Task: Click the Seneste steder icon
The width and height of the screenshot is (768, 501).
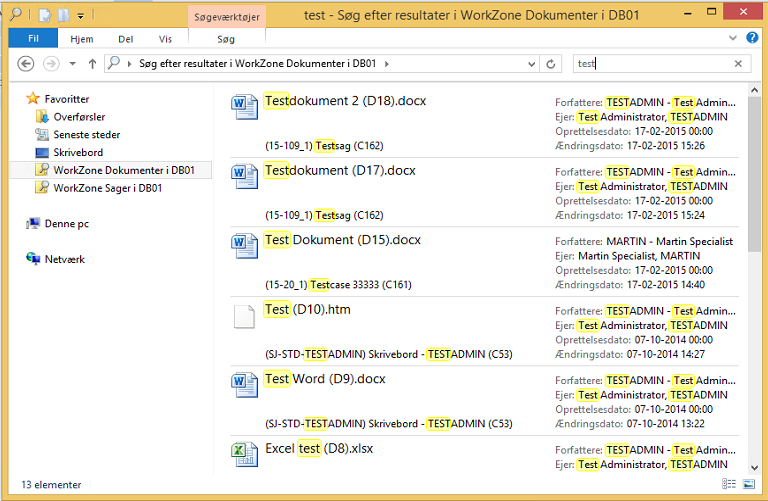Action: coord(42,134)
